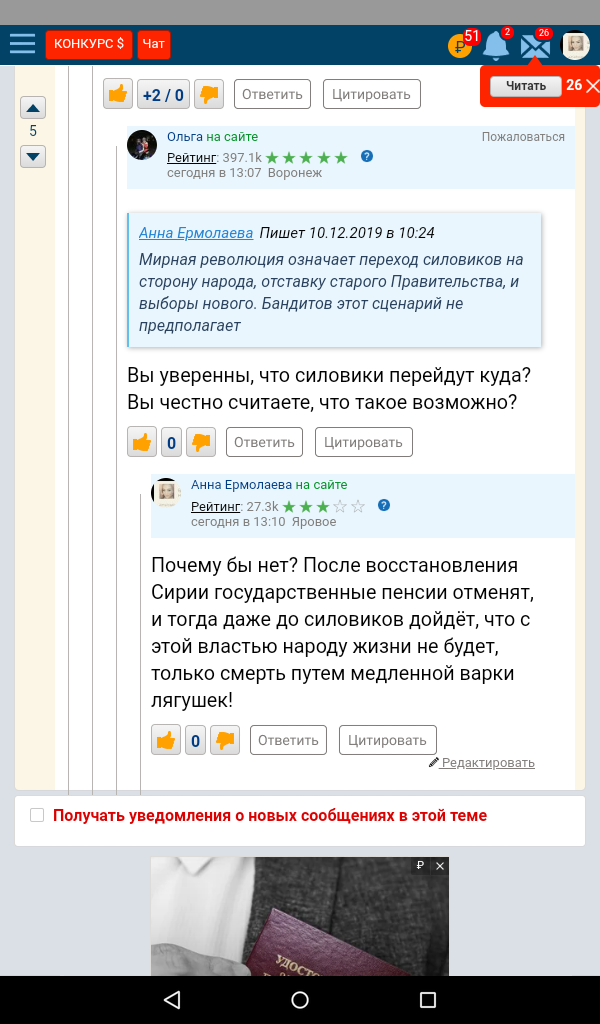Image resolution: width=600 pixels, height=1024 pixels.
Task: Upvote the thread with the up arrow
Action: (33, 108)
